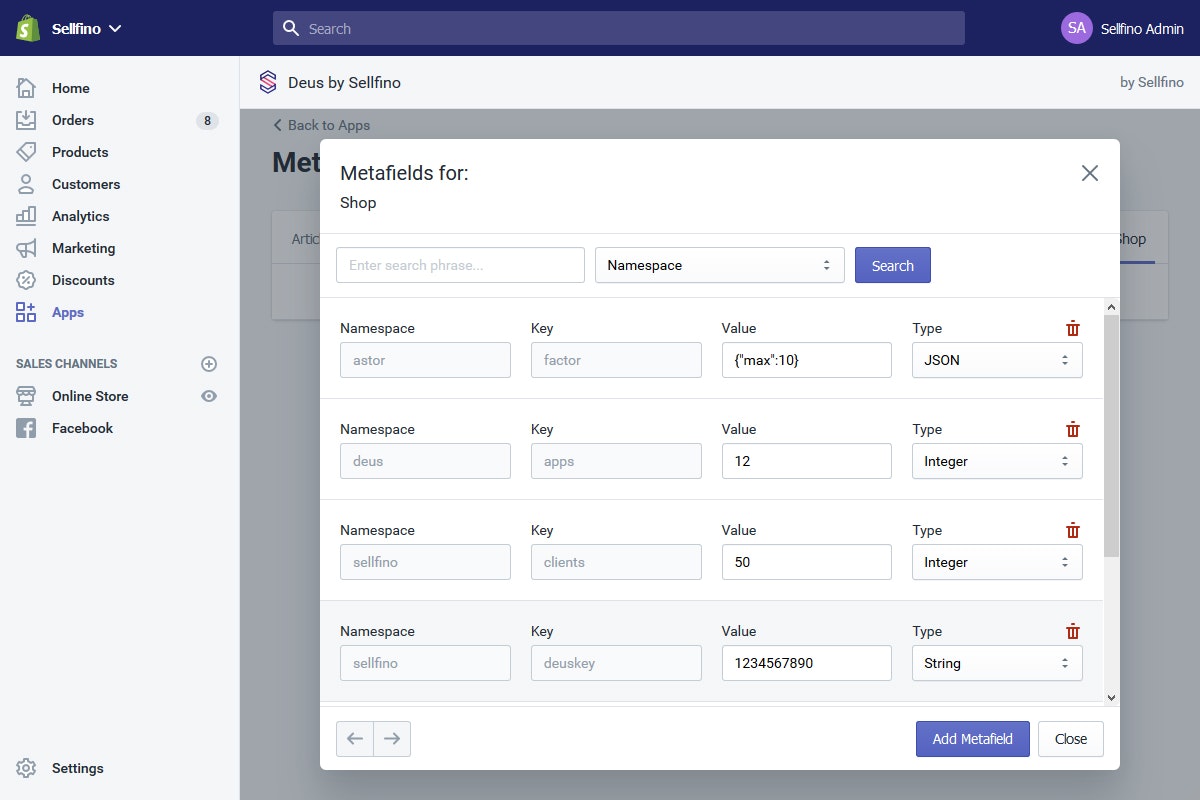Click the Online Store storefront icon
This screenshot has width=1200, height=800.
coord(26,396)
